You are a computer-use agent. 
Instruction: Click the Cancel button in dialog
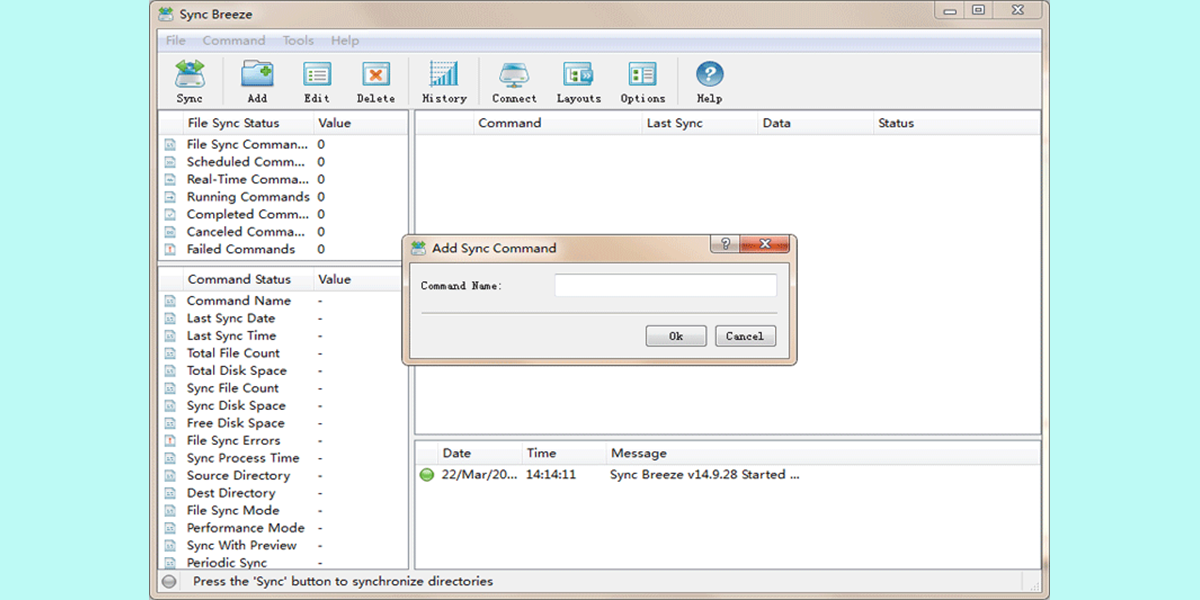(x=745, y=336)
